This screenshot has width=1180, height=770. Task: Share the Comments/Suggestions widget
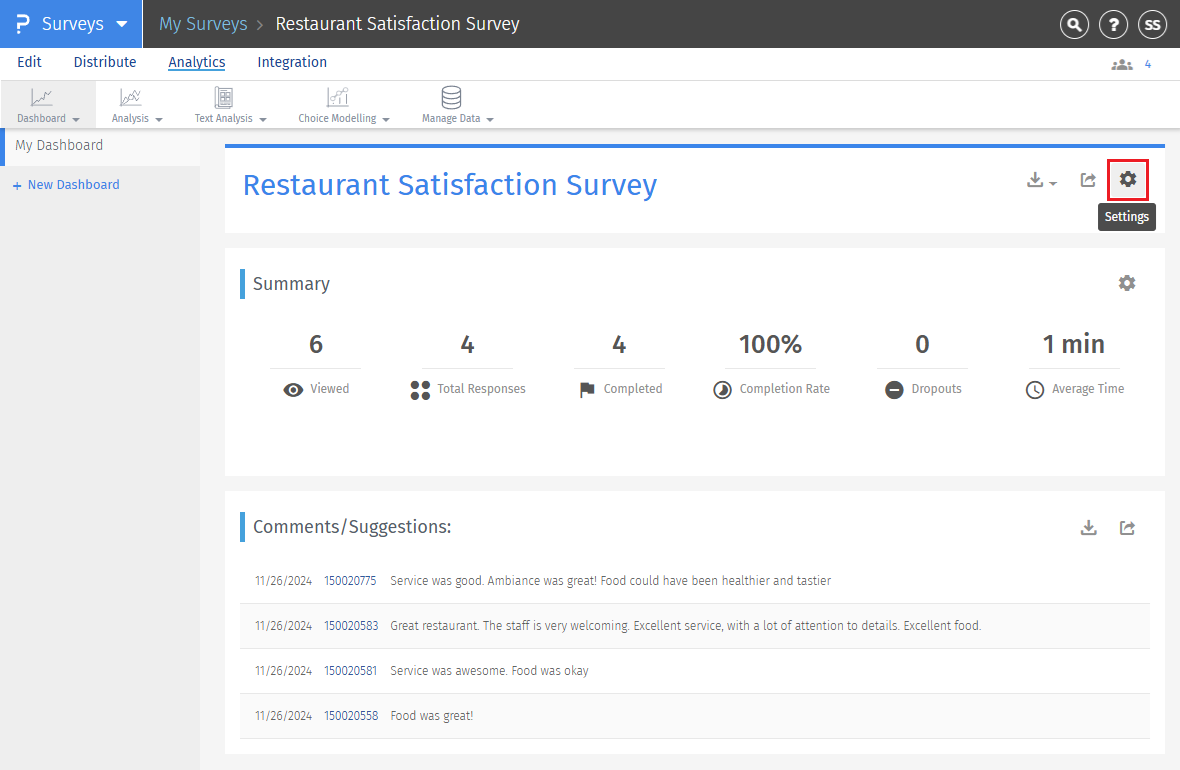click(1127, 527)
